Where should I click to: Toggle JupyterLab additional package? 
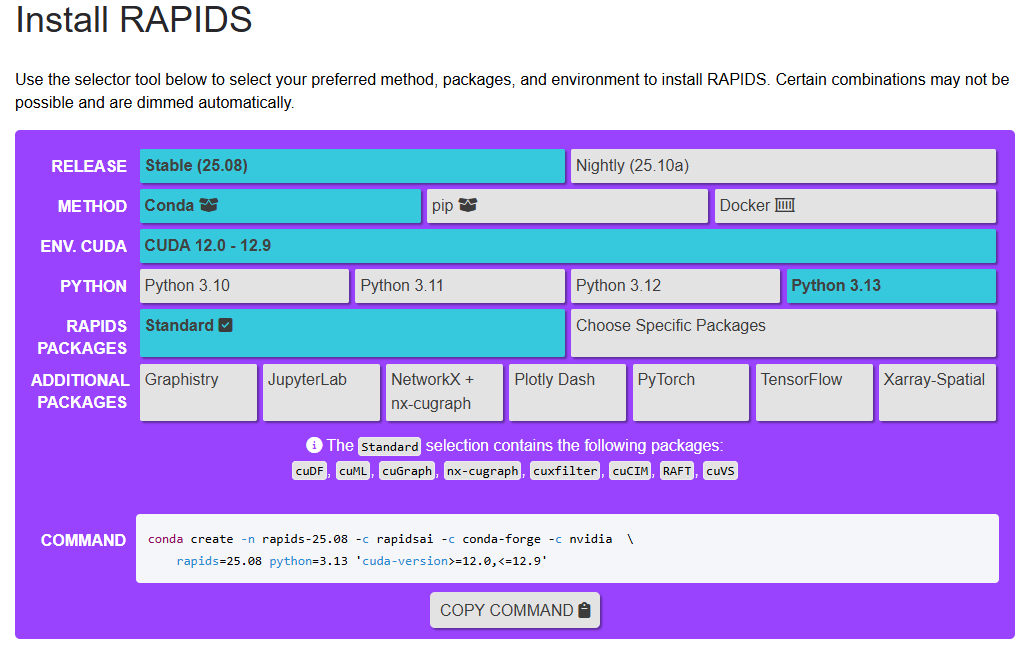(321, 392)
